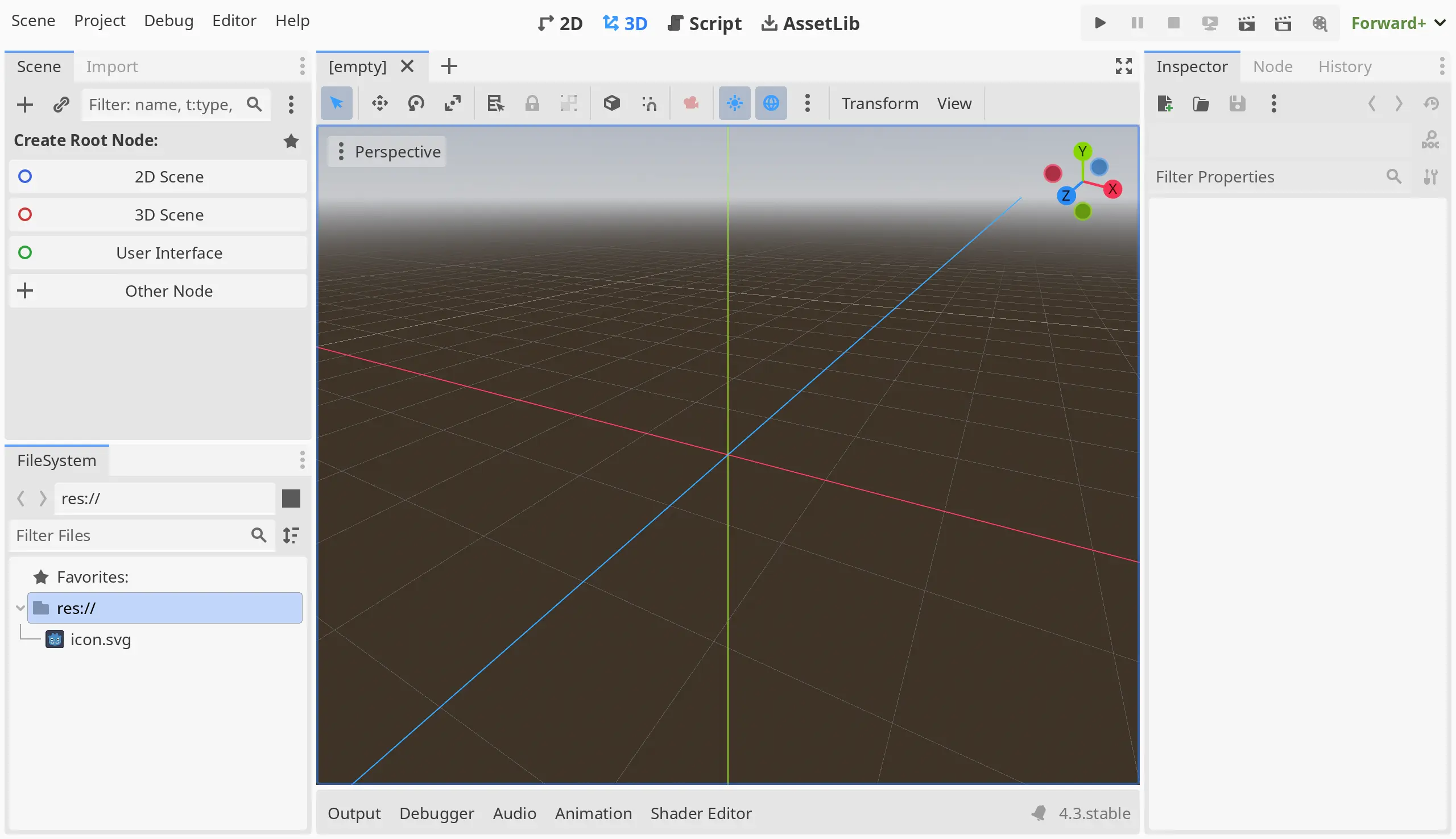Open the Transform menu
Image resolution: width=1456 pixels, height=839 pixels.
pos(880,103)
